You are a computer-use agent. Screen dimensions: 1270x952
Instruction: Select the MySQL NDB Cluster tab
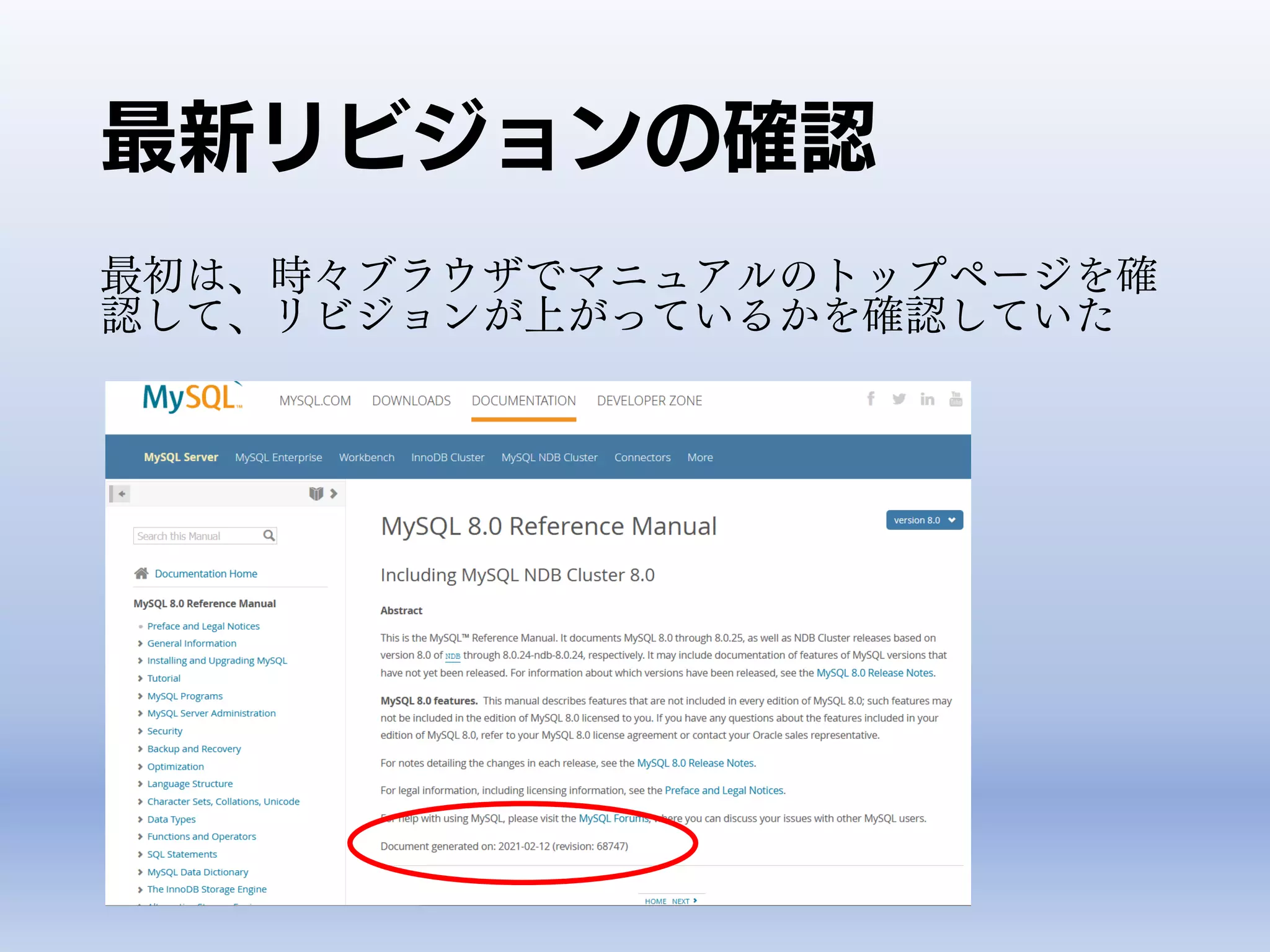549,457
